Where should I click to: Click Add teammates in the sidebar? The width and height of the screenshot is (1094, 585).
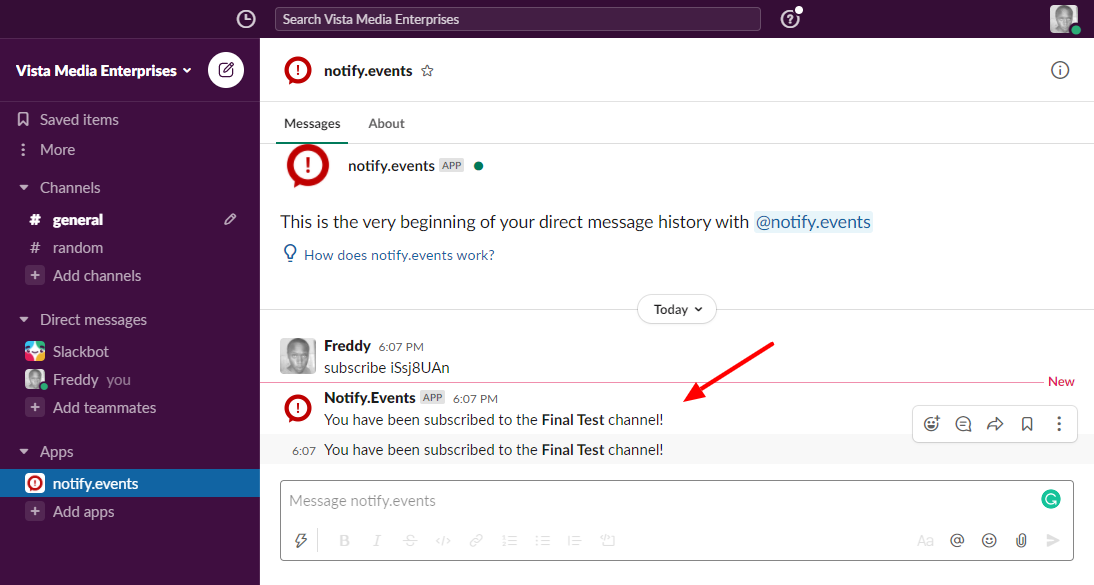(x=105, y=407)
